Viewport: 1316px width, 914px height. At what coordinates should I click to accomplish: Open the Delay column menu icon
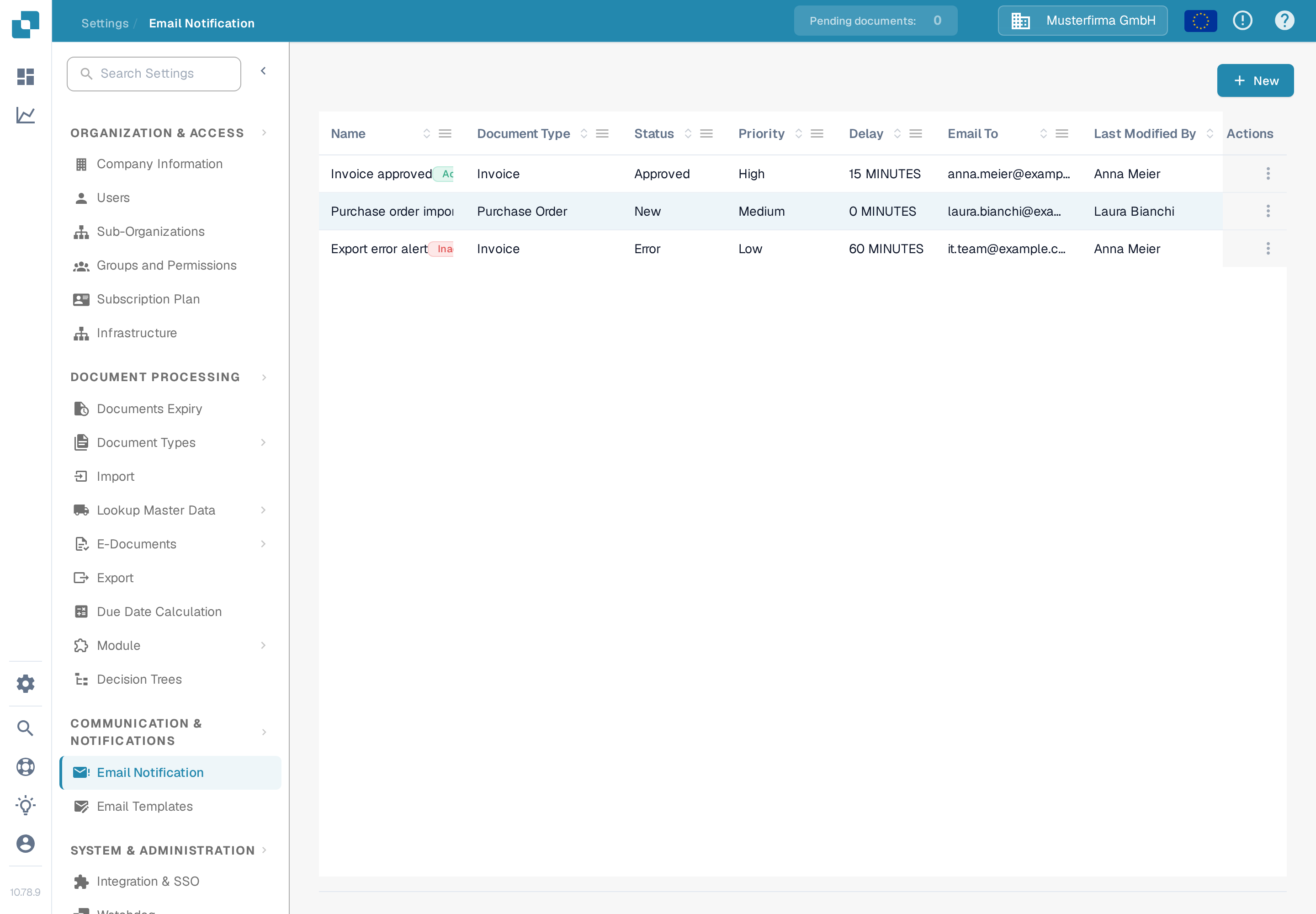coord(915,133)
